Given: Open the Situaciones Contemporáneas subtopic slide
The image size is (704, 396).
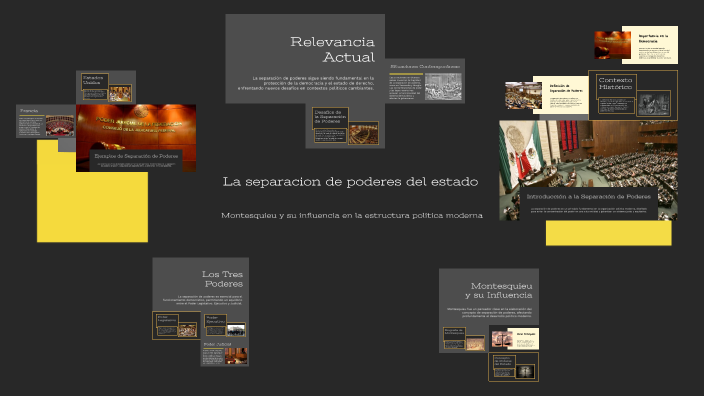Looking at the screenshot, I should [425, 81].
